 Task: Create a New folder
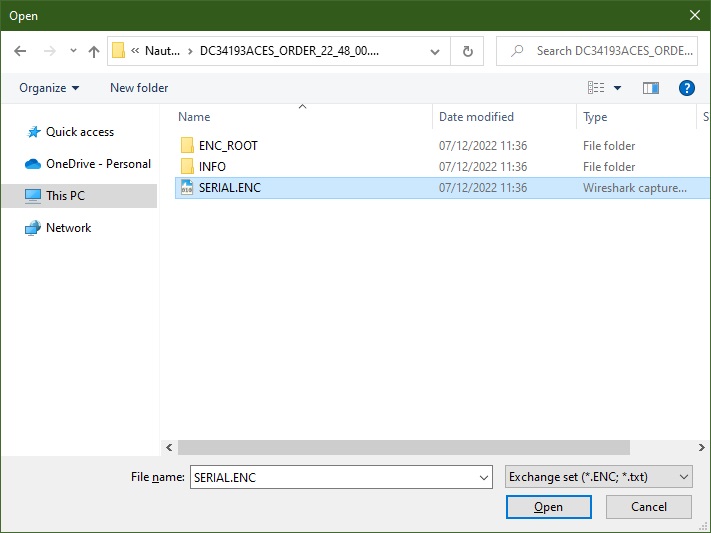tap(139, 88)
